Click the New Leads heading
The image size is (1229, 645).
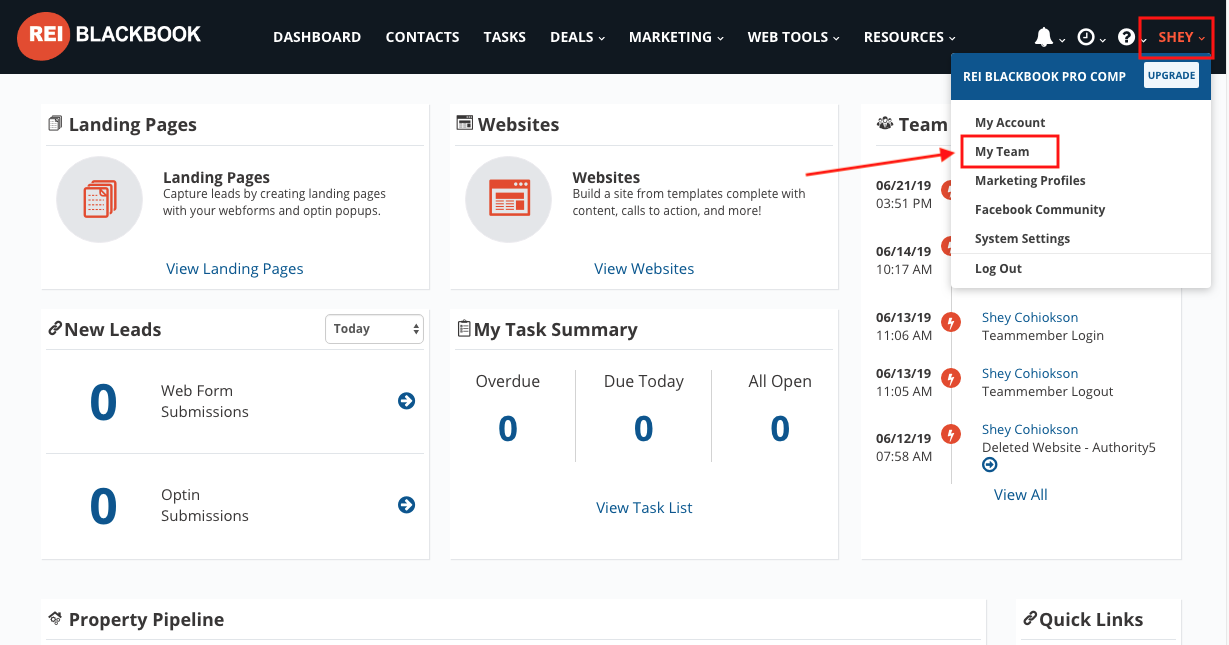point(112,330)
